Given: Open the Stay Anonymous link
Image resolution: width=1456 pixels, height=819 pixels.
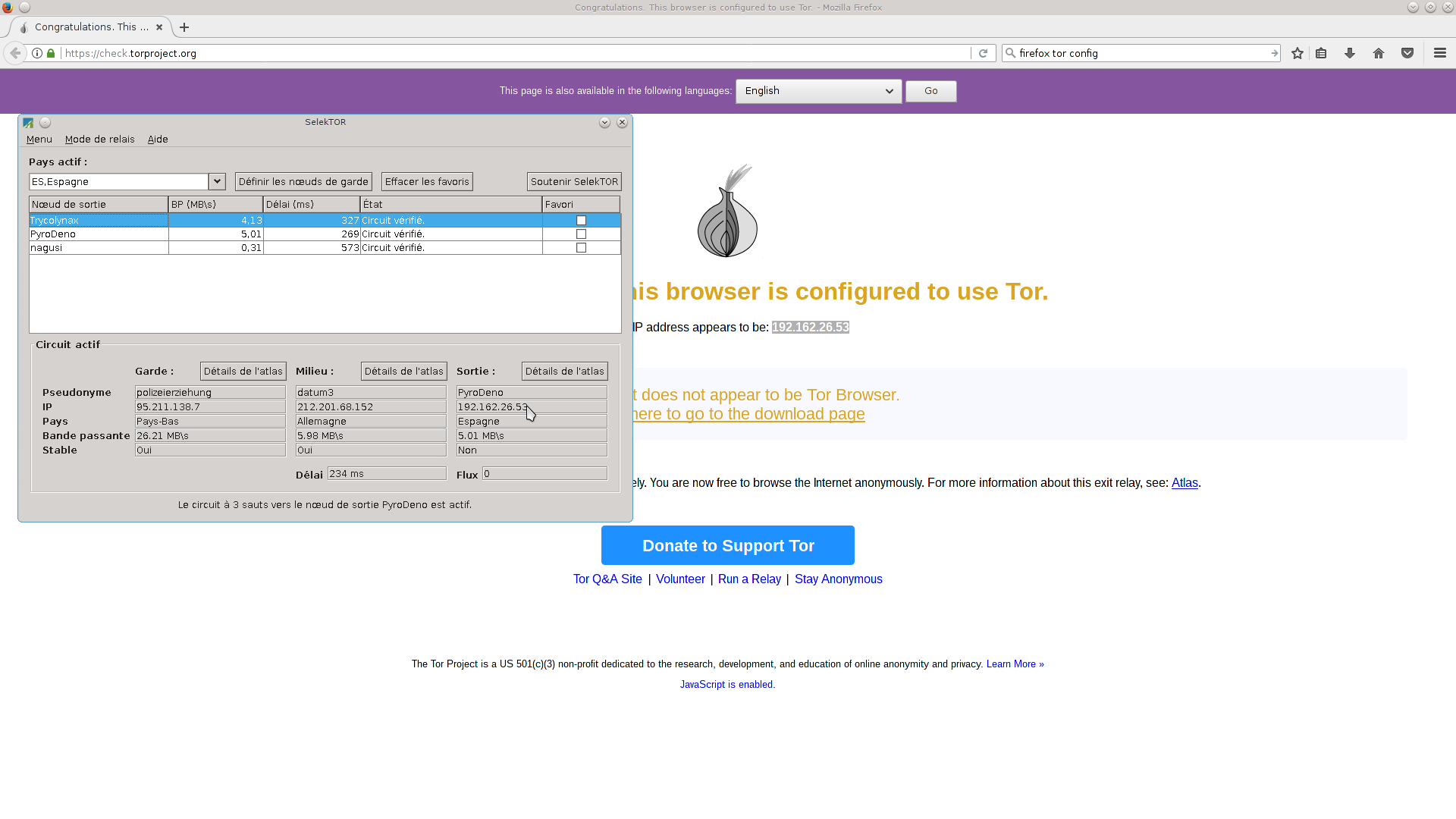Looking at the screenshot, I should (x=839, y=579).
